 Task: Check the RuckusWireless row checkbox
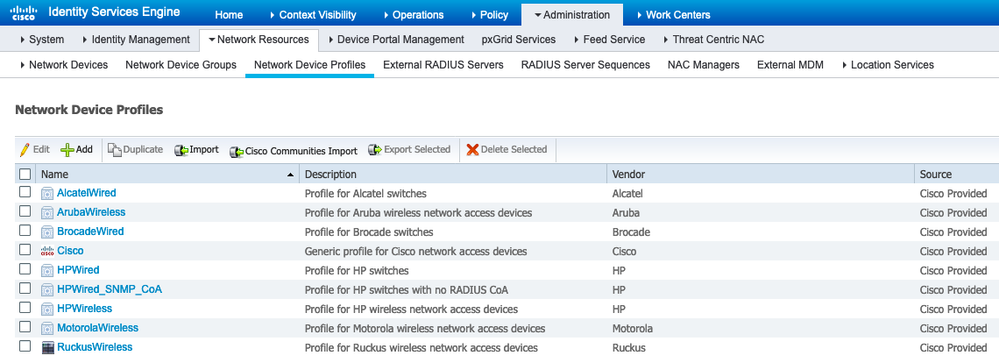(x=25, y=346)
